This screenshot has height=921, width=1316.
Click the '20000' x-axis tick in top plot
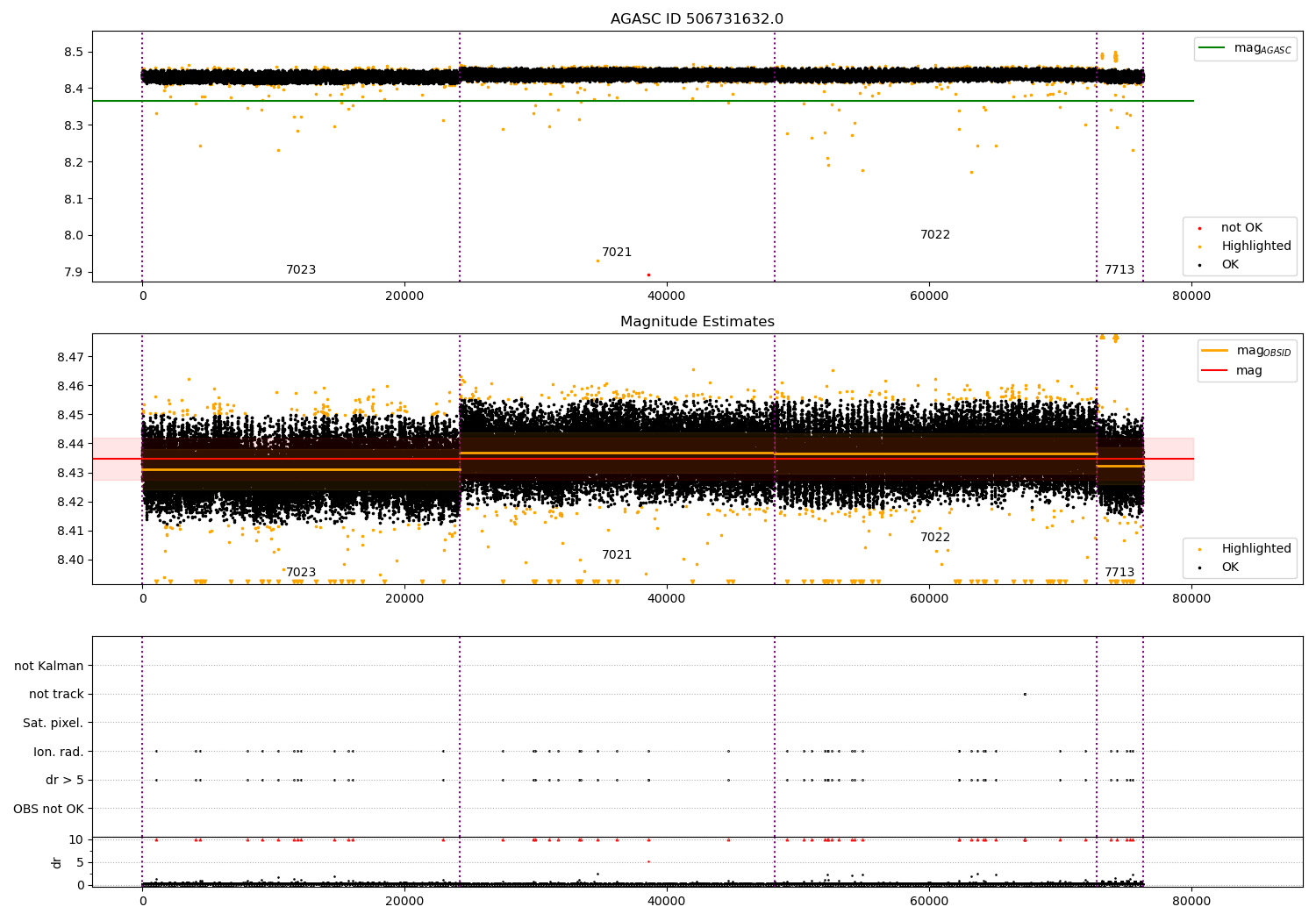coord(404,296)
